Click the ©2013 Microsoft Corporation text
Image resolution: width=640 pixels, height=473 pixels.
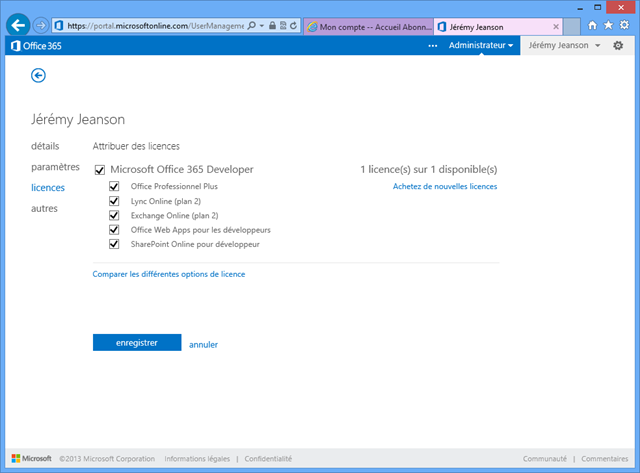point(107,459)
